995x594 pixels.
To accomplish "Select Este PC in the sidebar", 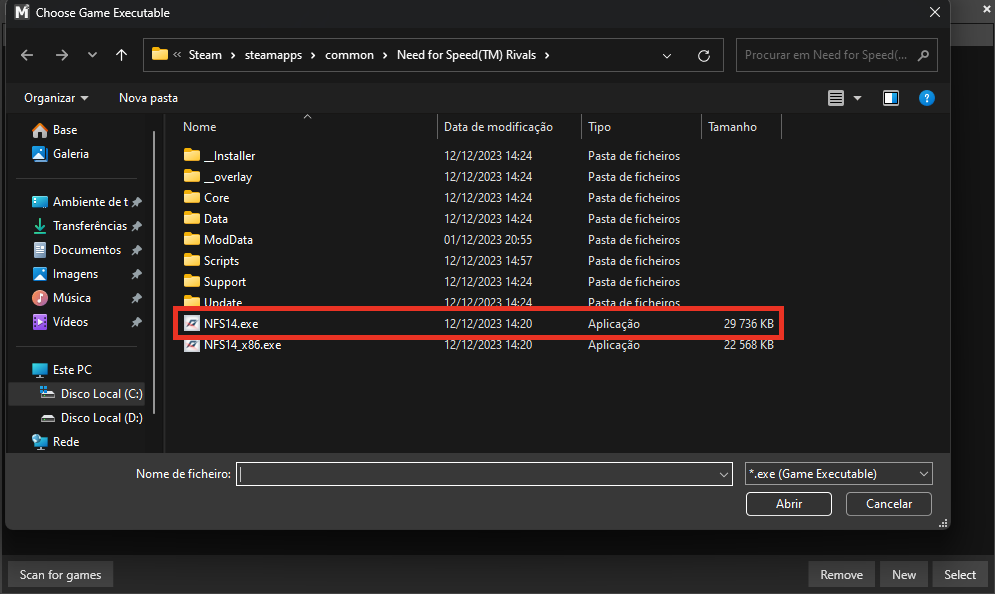I will [x=62, y=369].
